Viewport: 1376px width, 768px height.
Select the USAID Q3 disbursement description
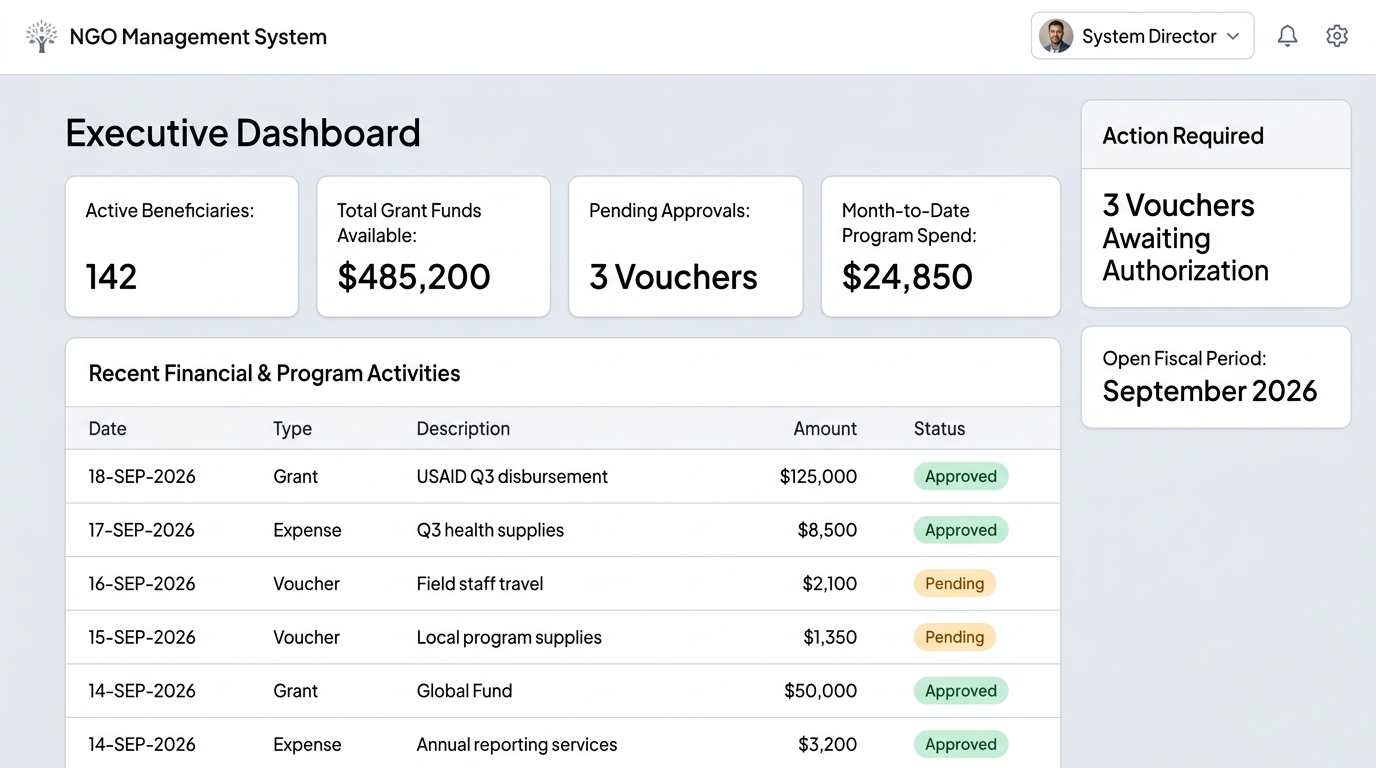coord(512,477)
